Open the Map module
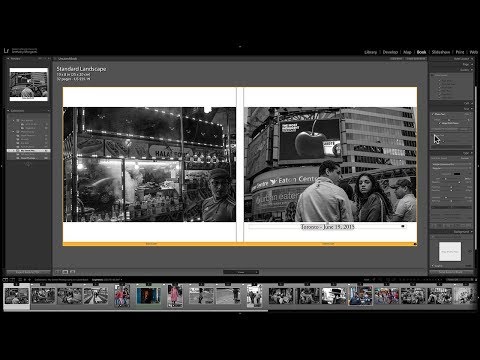The image size is (480, 360). tap(407, 52)
